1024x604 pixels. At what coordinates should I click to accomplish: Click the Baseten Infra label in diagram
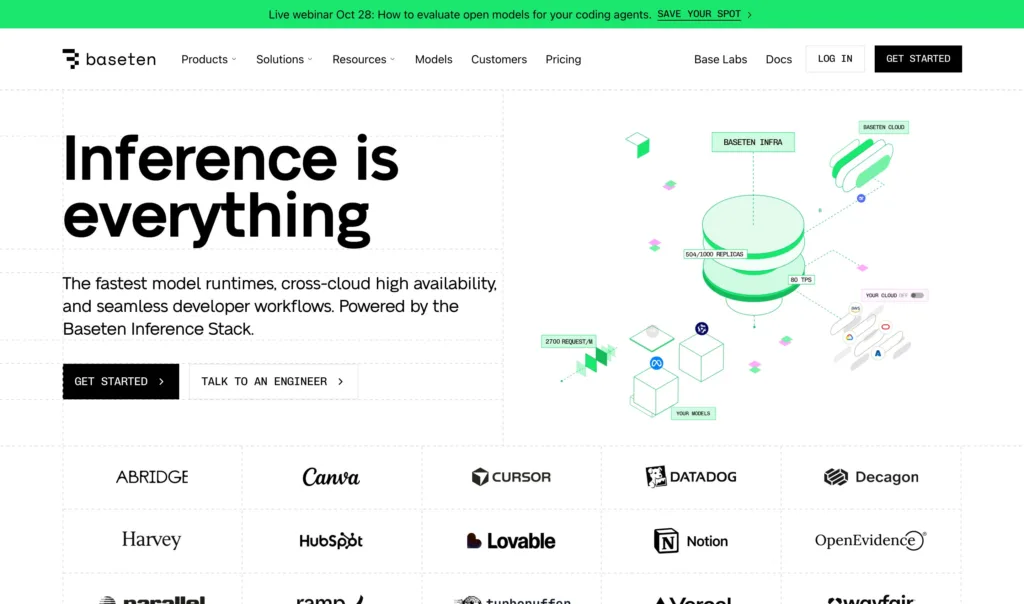(753, 142)
